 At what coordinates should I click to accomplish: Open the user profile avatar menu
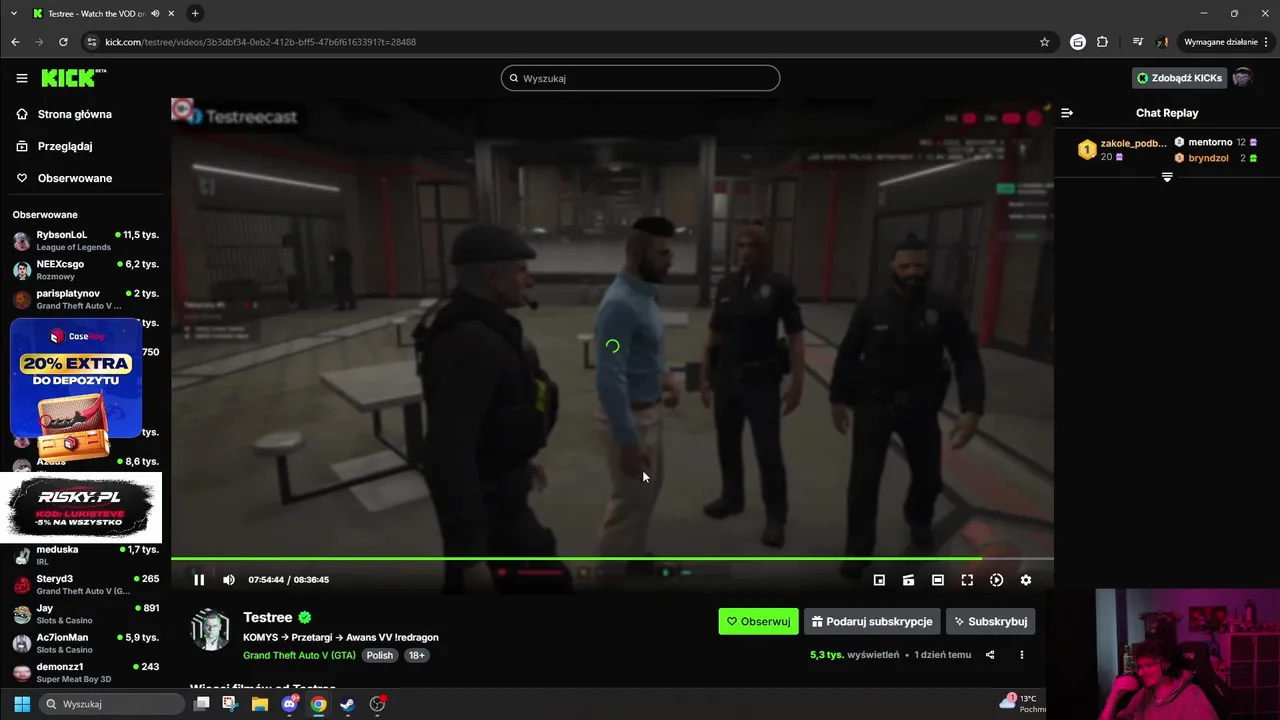coord(1242,78)
